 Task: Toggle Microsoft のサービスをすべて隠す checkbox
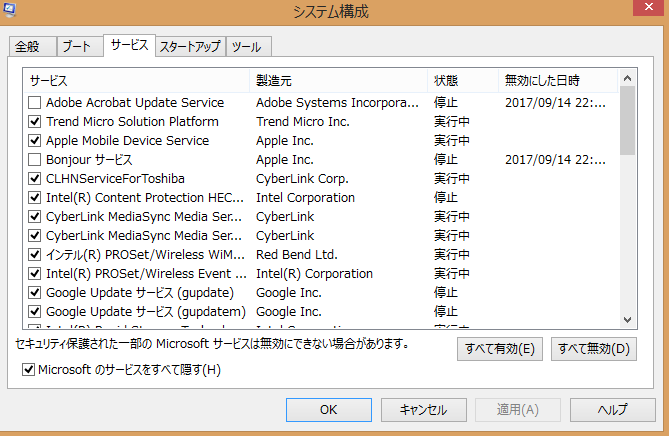(x=28, y=369)
